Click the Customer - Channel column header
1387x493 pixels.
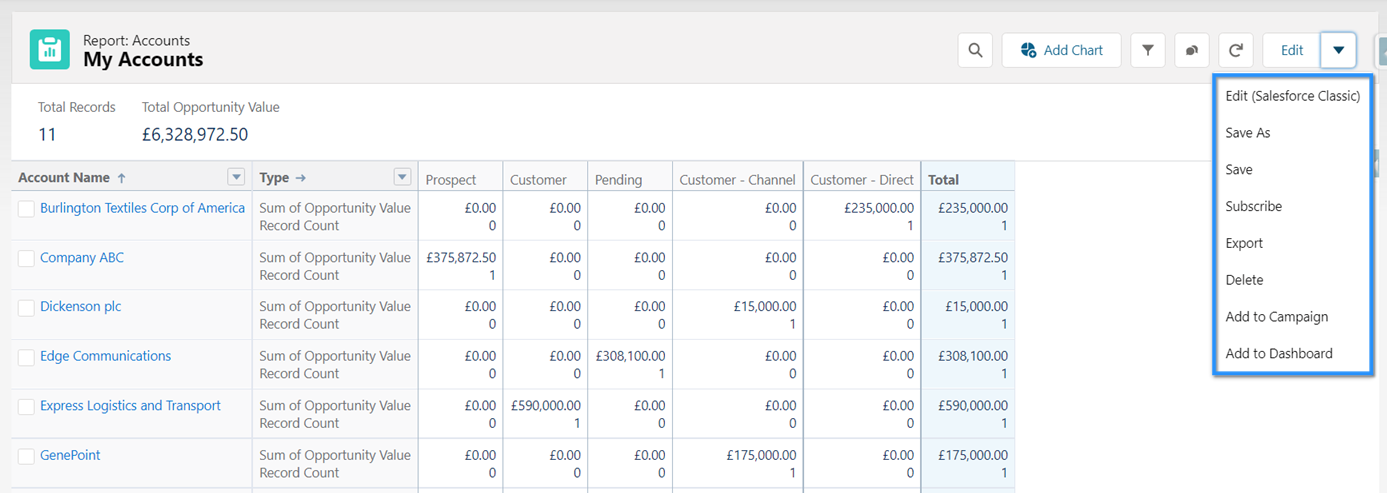[x=737, y=180]
